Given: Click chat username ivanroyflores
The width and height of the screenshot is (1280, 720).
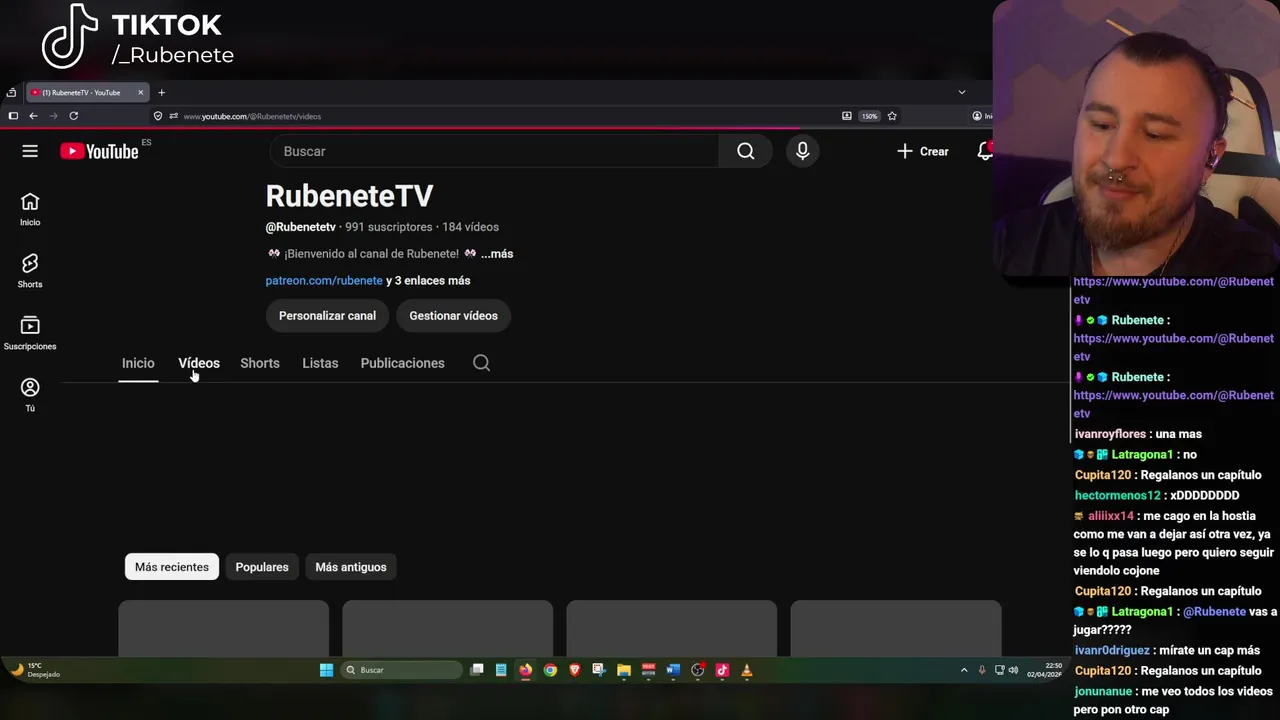Looking at the screenshot, I should (1110, 434).
